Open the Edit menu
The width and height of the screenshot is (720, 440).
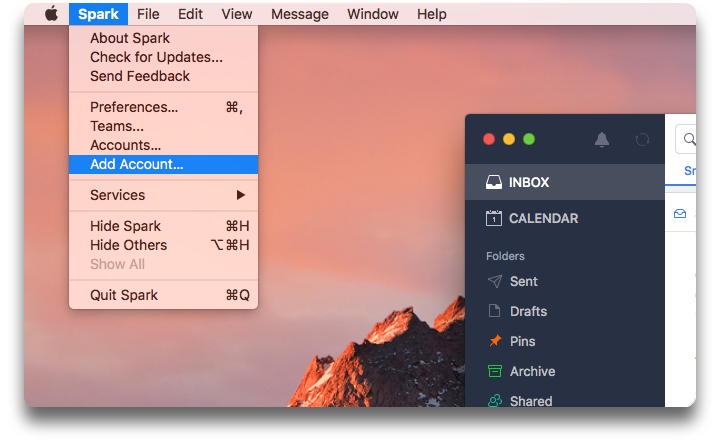(190, 14)
